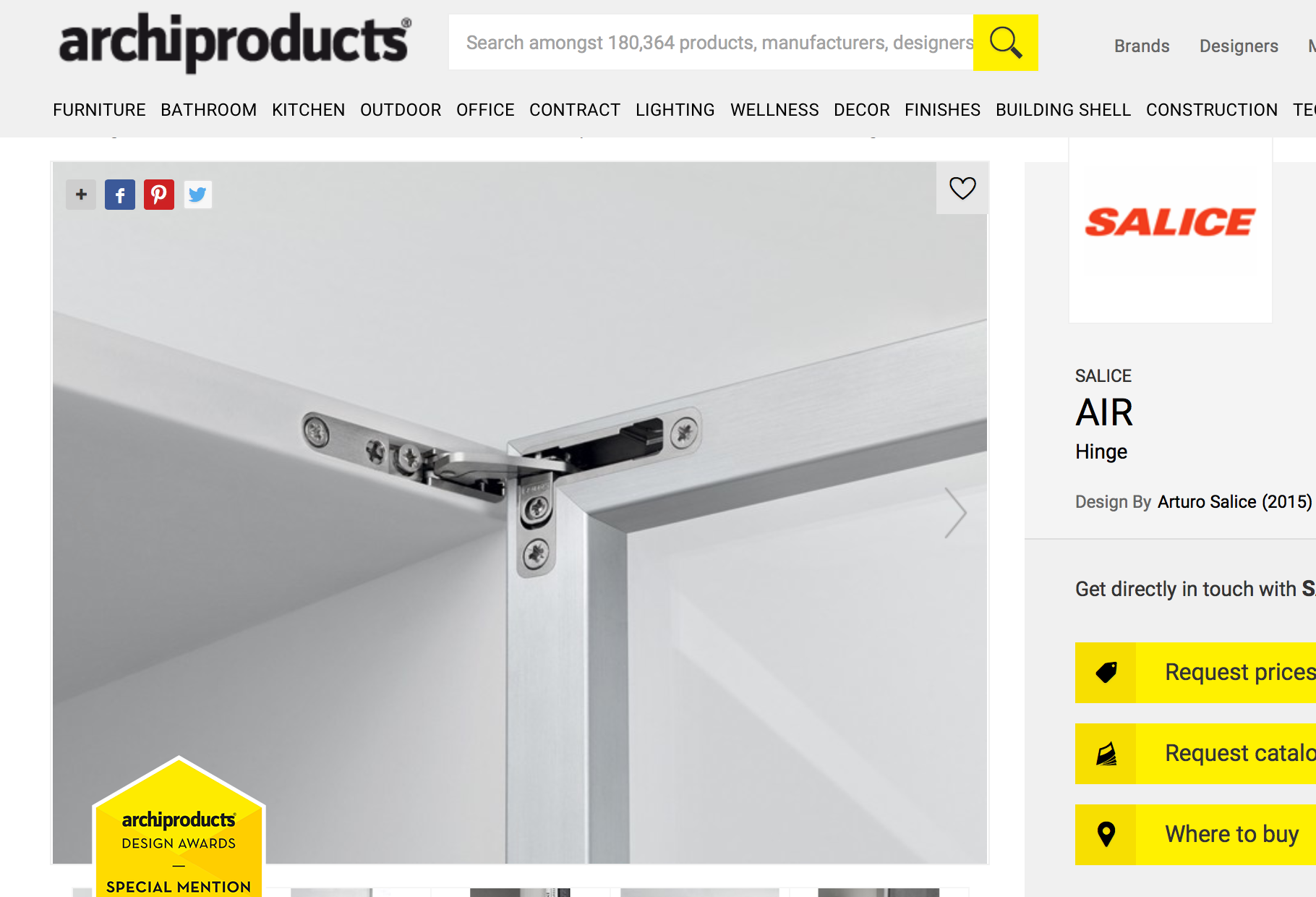Share product on Facebook
Viewport: 1316px width, 897px height.
pyautogui.click(x=120, y=195)
